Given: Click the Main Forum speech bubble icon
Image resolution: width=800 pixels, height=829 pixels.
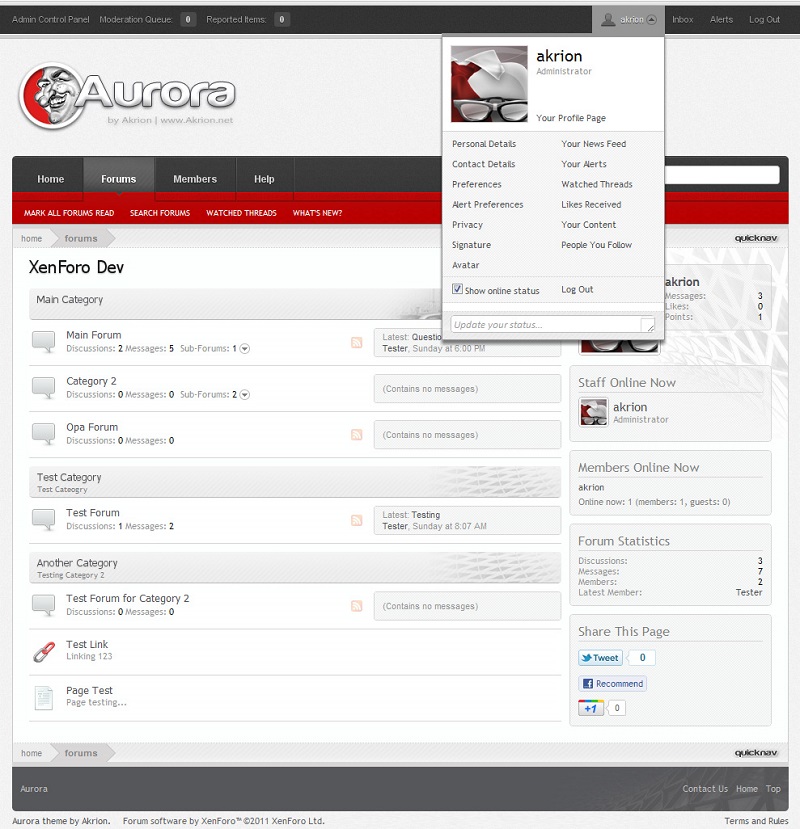Looking at the screenshot, I should pos(44,342).
